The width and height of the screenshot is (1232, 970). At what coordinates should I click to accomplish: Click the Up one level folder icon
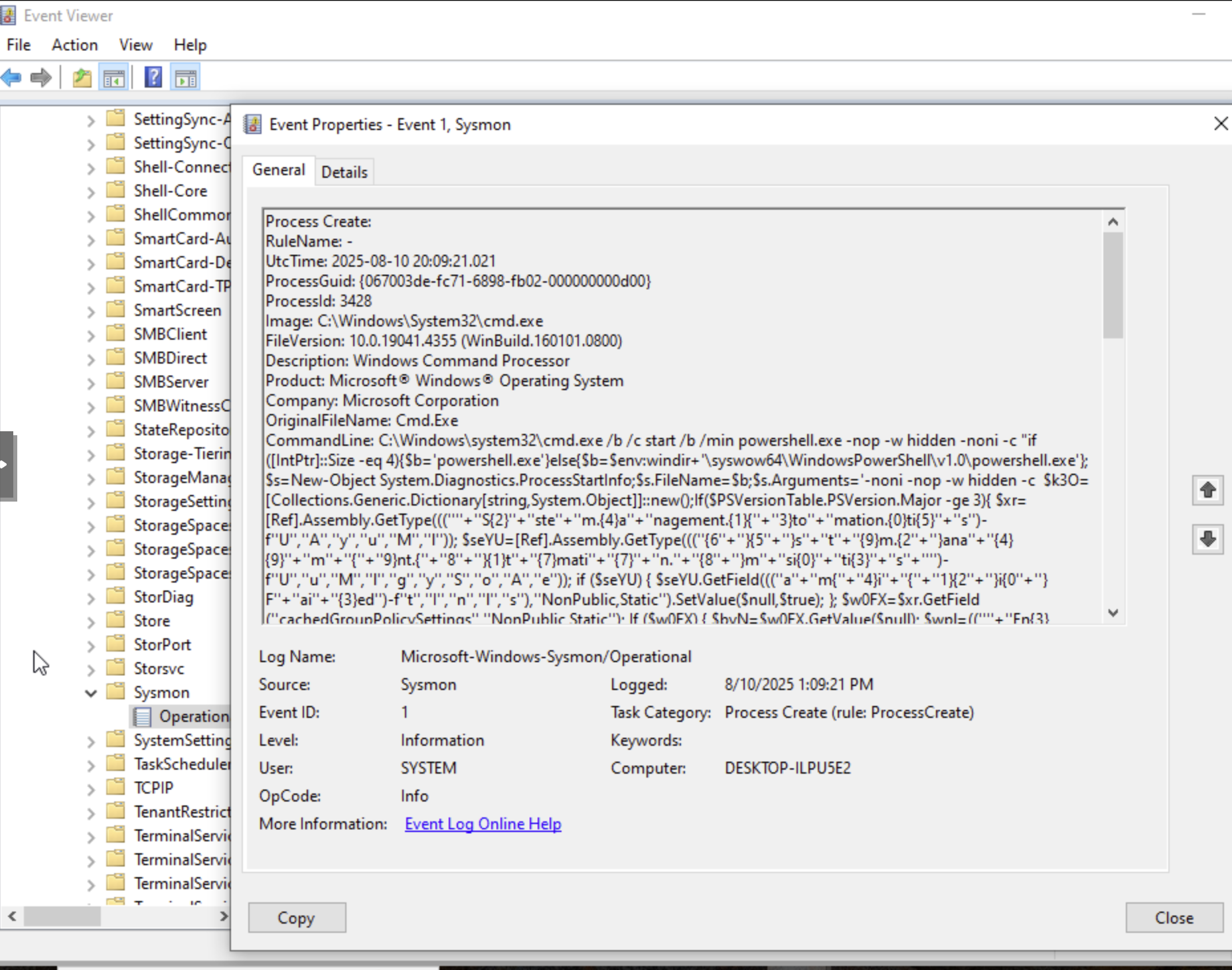[82, 78]
